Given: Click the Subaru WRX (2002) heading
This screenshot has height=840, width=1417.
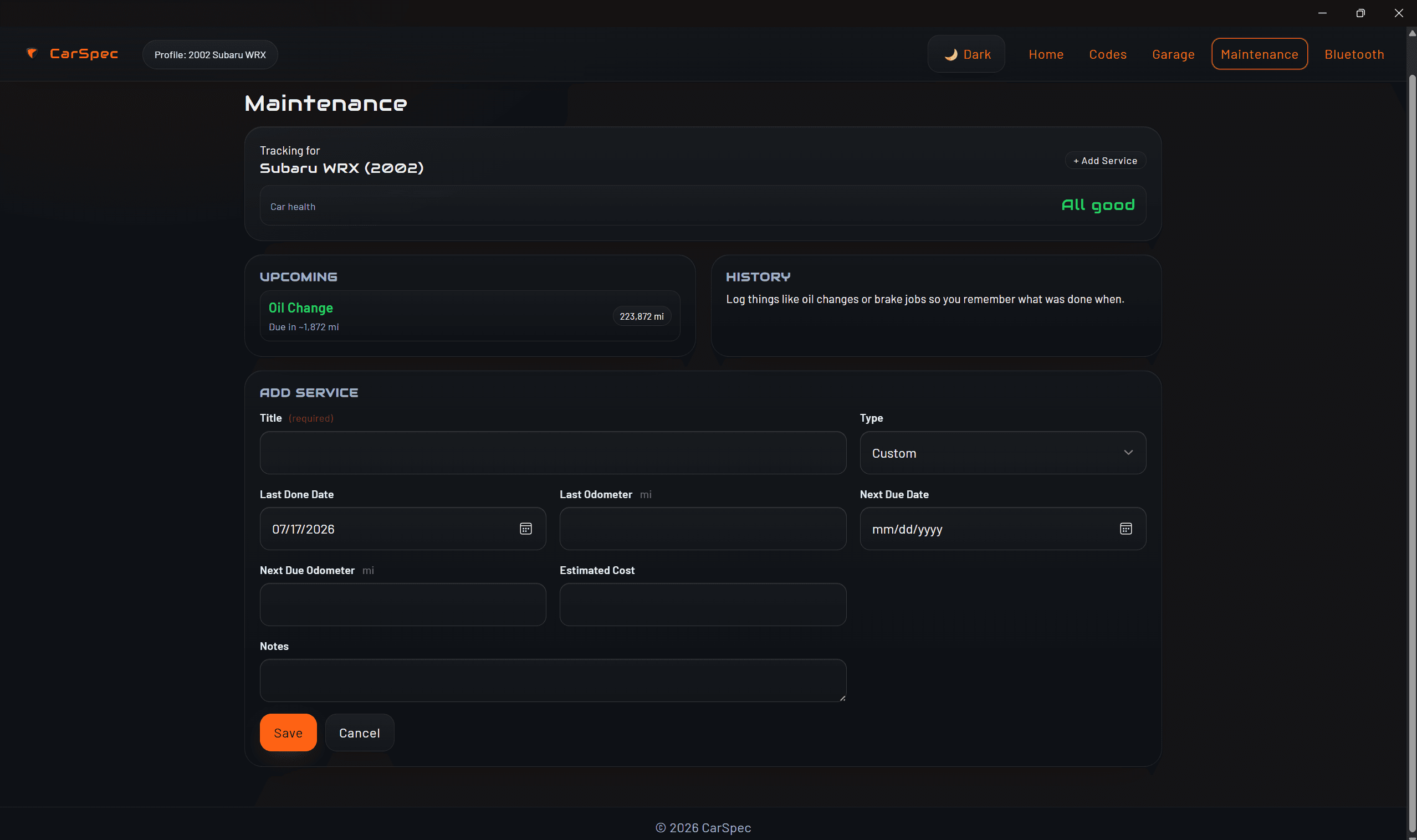Looking at the screenshot, I should pyautogui.click(x=341, y=168).
